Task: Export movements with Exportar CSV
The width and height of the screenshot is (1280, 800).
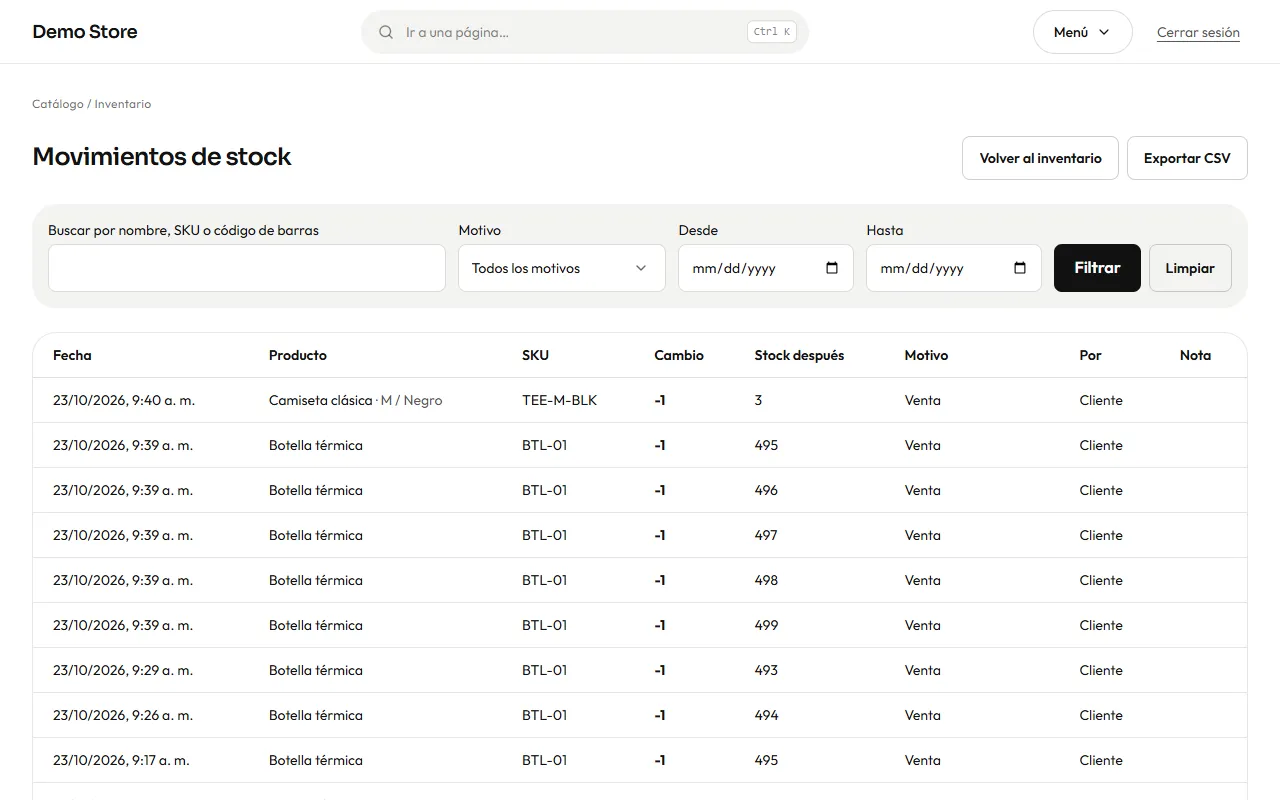Action: 1187,158
